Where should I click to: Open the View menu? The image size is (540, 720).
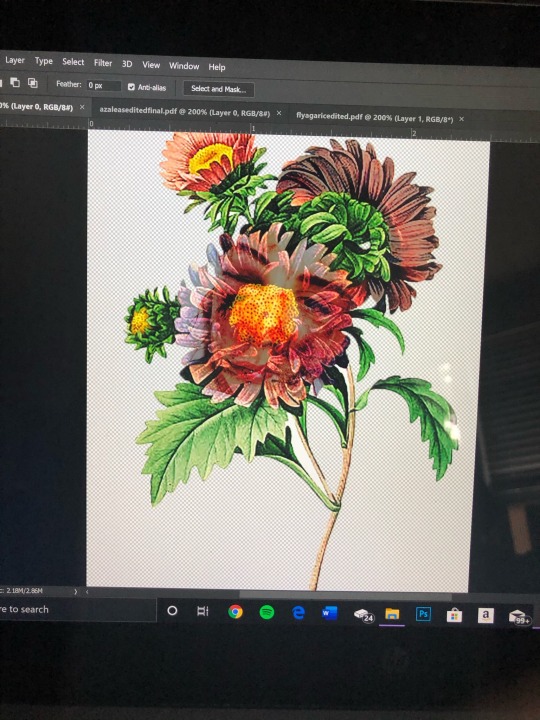151,65
